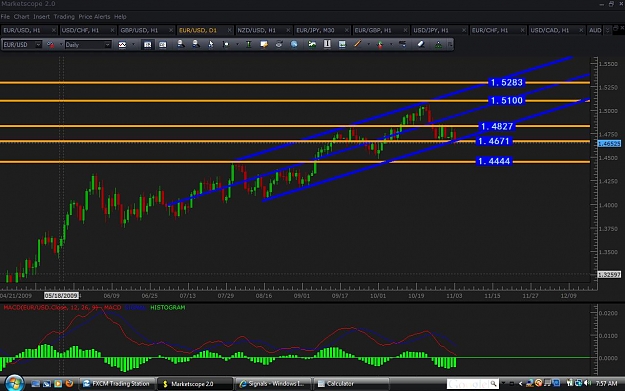The height and width of the screenshot is (391, 625).
Task: Click the small square icon right of cursor tool
Action: [x=226, y=44]
